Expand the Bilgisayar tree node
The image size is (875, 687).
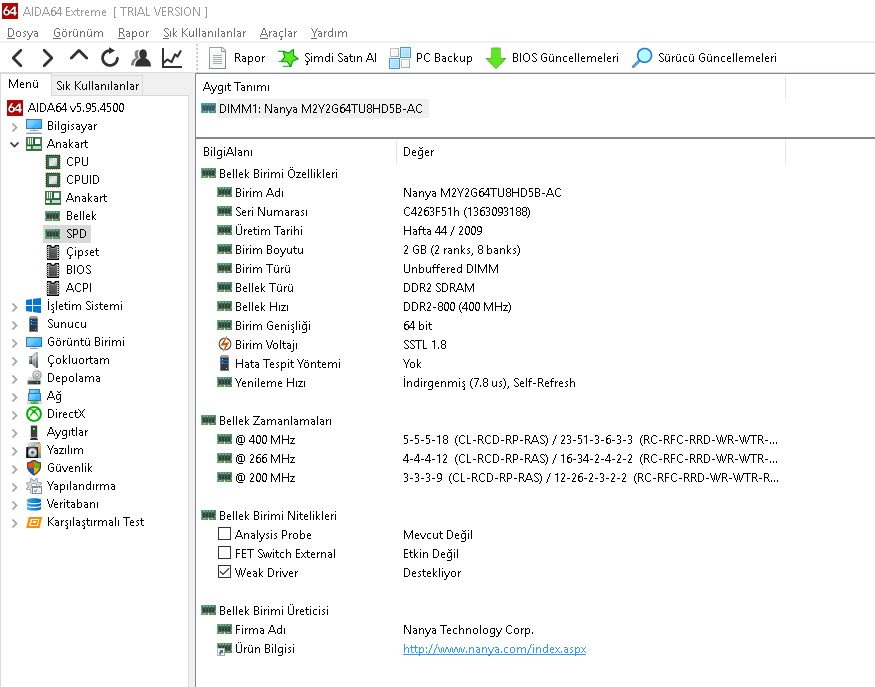(14, 126)
